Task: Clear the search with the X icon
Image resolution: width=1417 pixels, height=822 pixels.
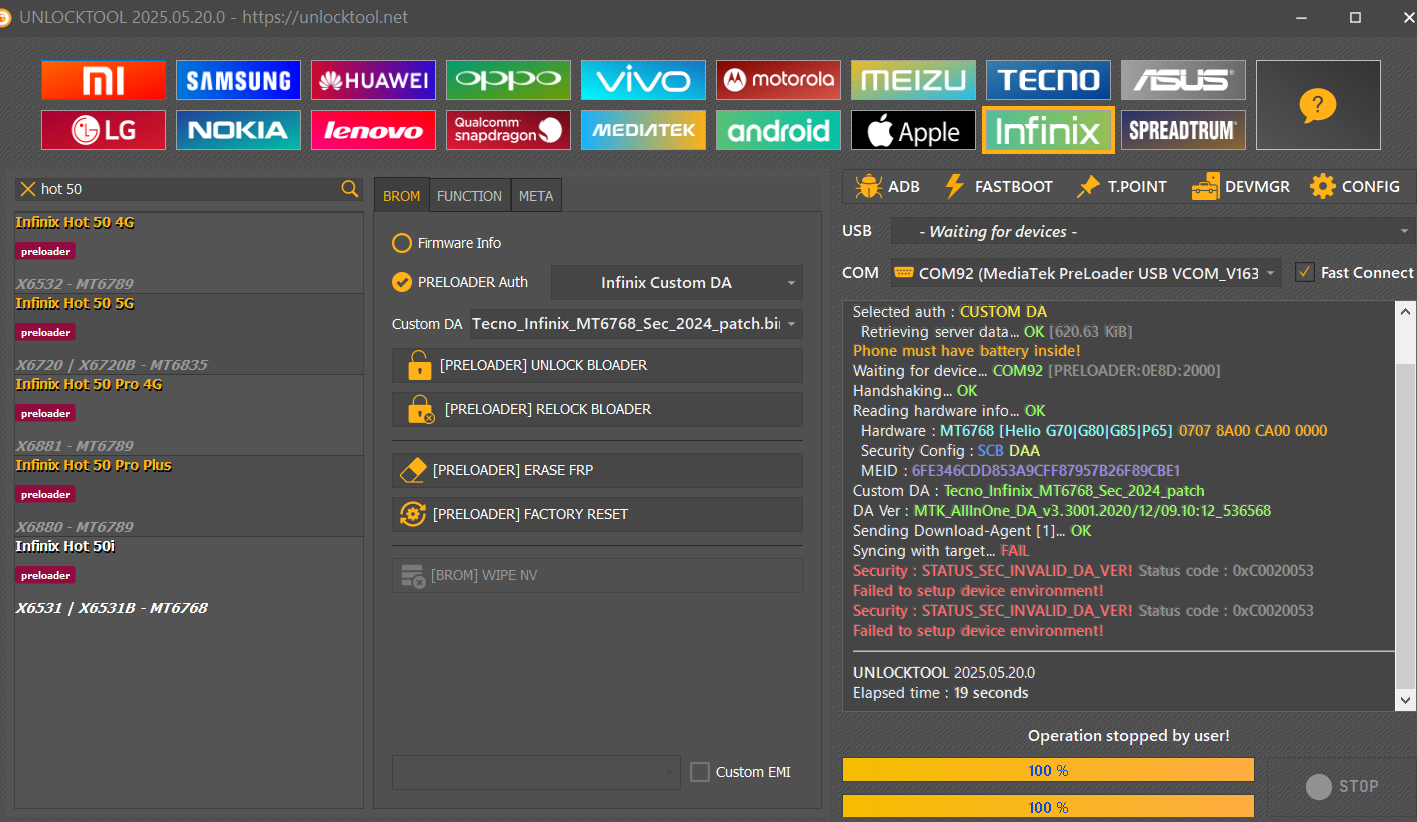Action: pyautogui.click(x=28, y=189)
